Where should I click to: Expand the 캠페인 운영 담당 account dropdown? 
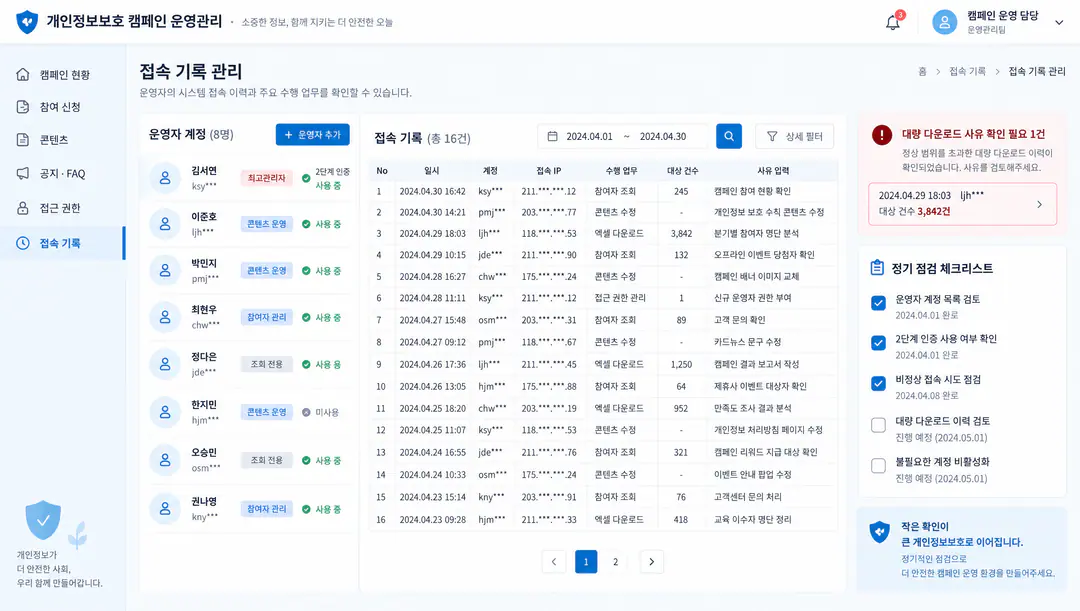[x=1059, y=22]
